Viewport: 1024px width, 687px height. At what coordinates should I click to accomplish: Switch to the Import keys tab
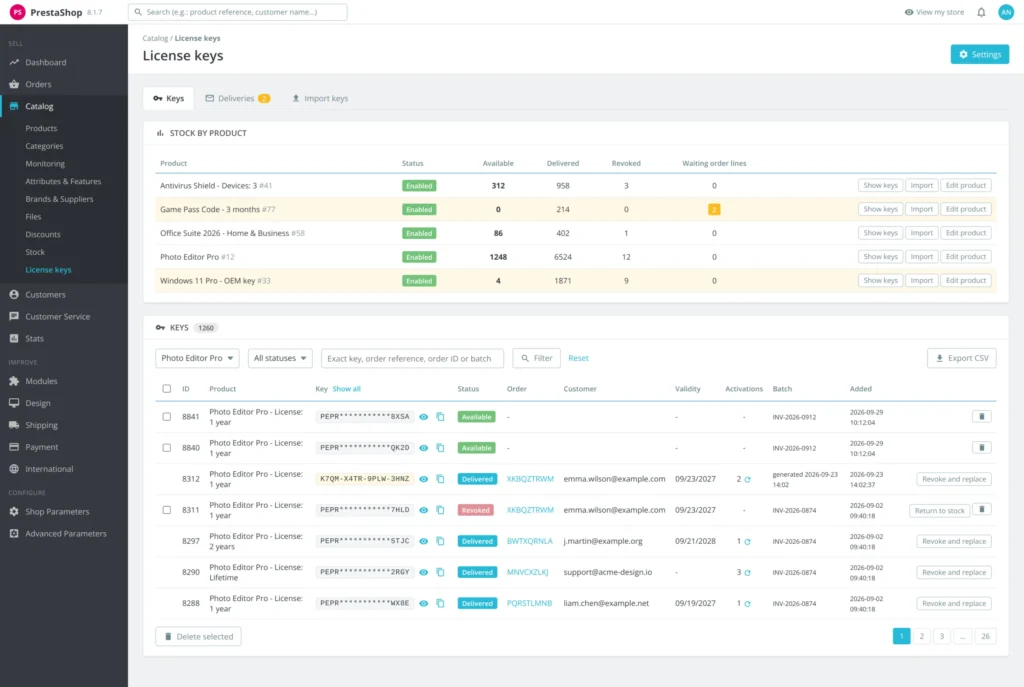pos(320,98)
